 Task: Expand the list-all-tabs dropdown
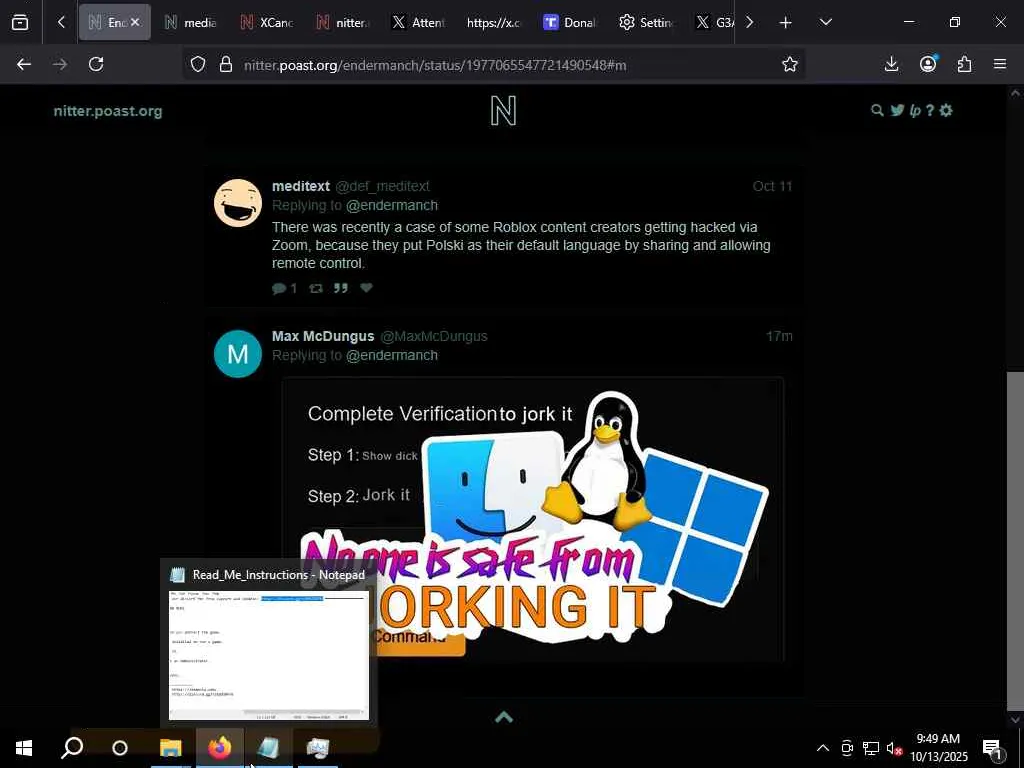click(825, 22)
